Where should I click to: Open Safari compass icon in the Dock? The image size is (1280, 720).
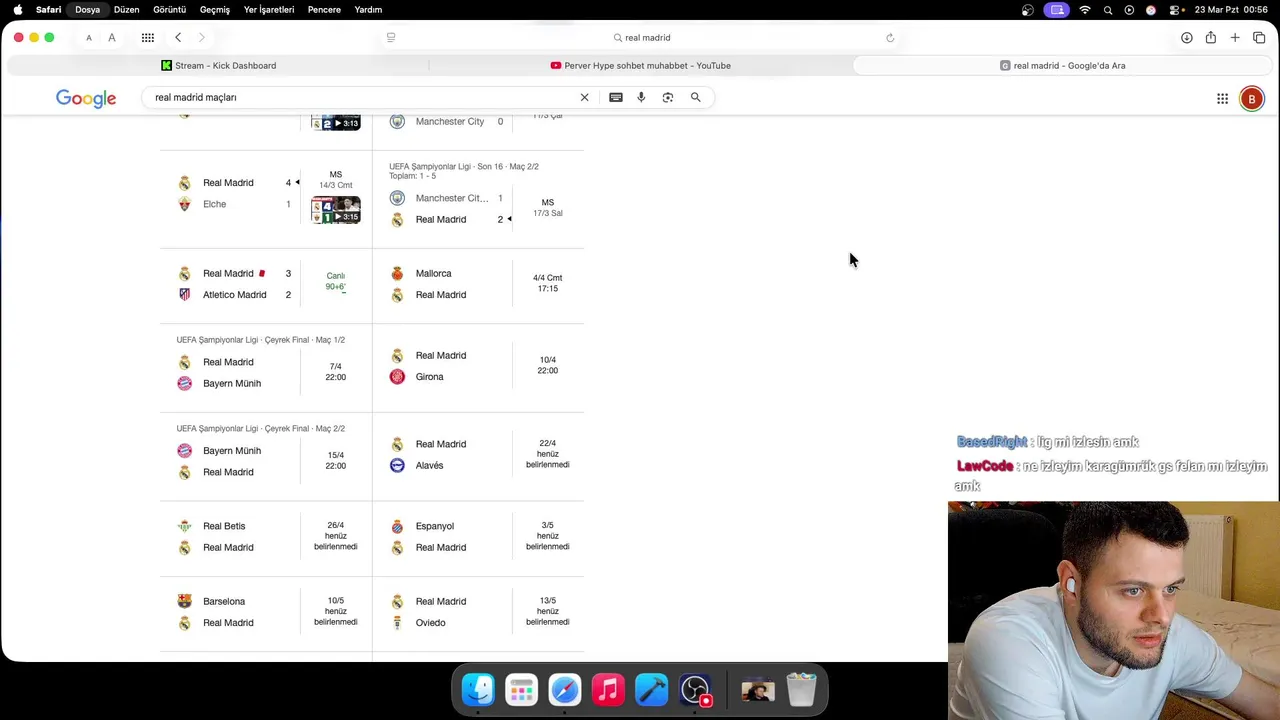click(x=565, y=690)
